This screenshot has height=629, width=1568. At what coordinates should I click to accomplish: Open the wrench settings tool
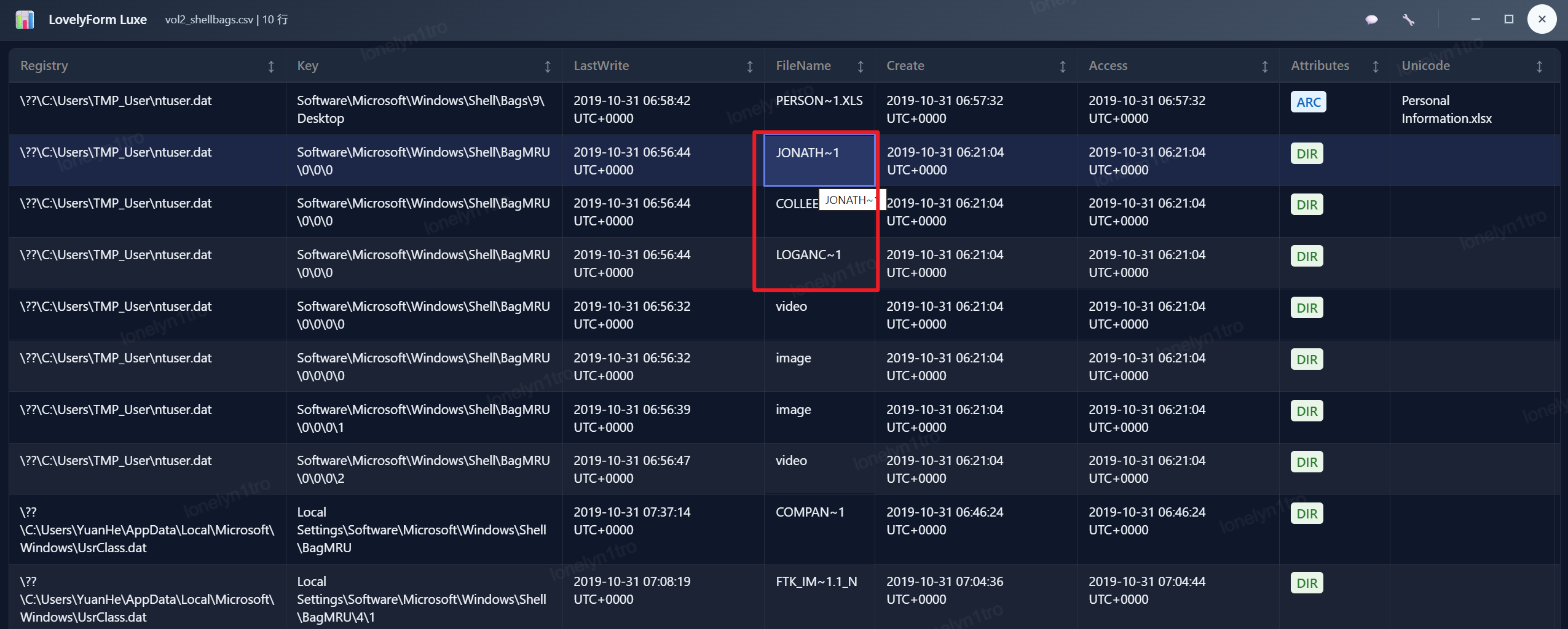click(x=1408, y=20)
